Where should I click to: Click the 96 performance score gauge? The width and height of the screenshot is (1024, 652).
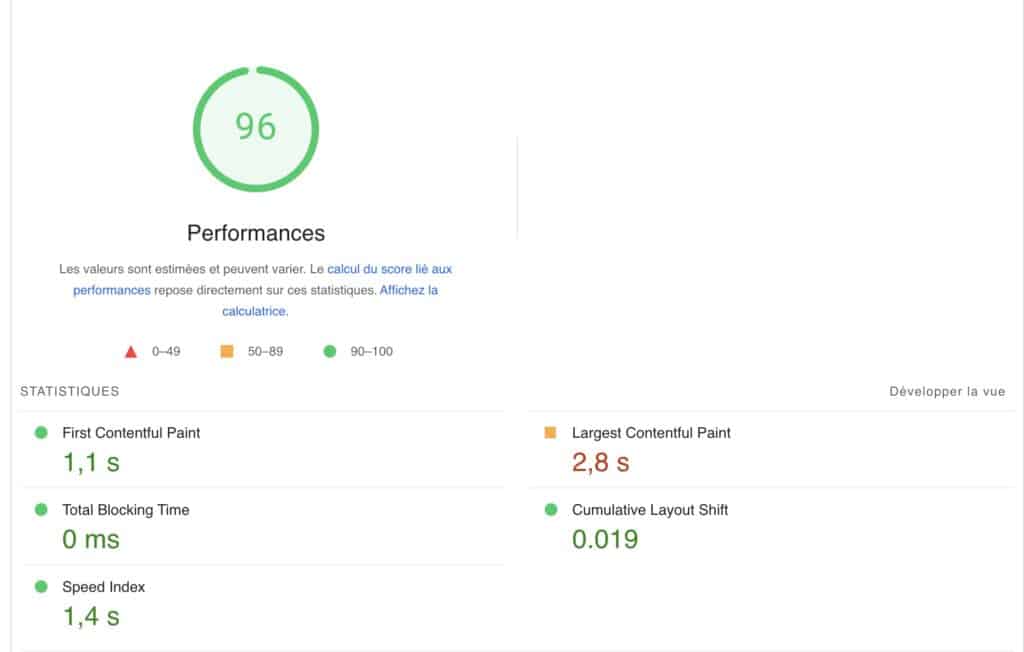pos(255,128)
